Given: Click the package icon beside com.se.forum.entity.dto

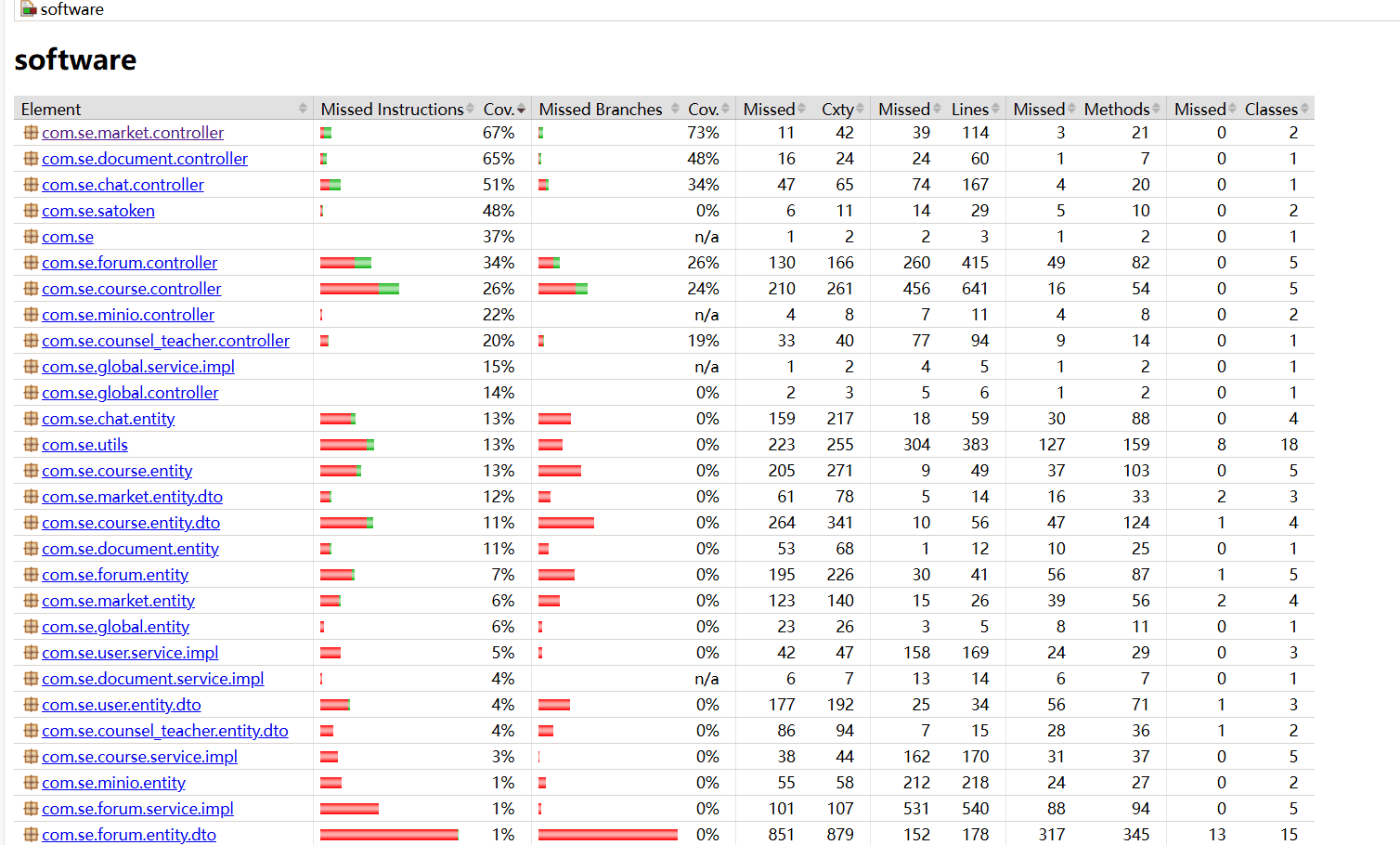Looking at the screenshot, I should 31,835.
